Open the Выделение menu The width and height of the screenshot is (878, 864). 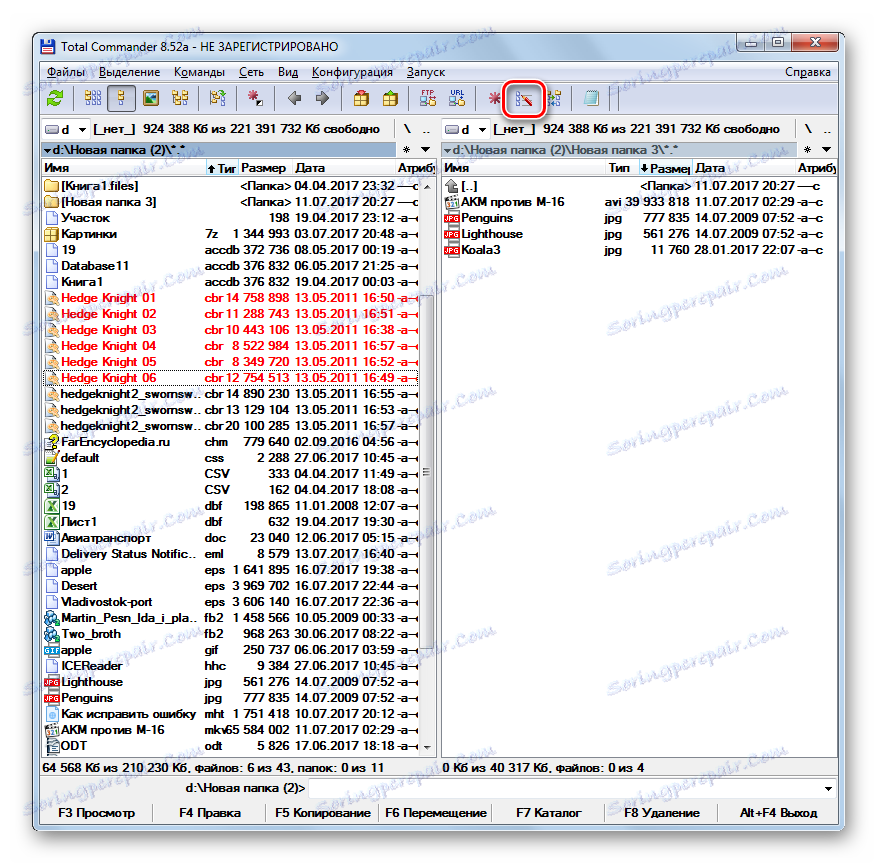129,72
